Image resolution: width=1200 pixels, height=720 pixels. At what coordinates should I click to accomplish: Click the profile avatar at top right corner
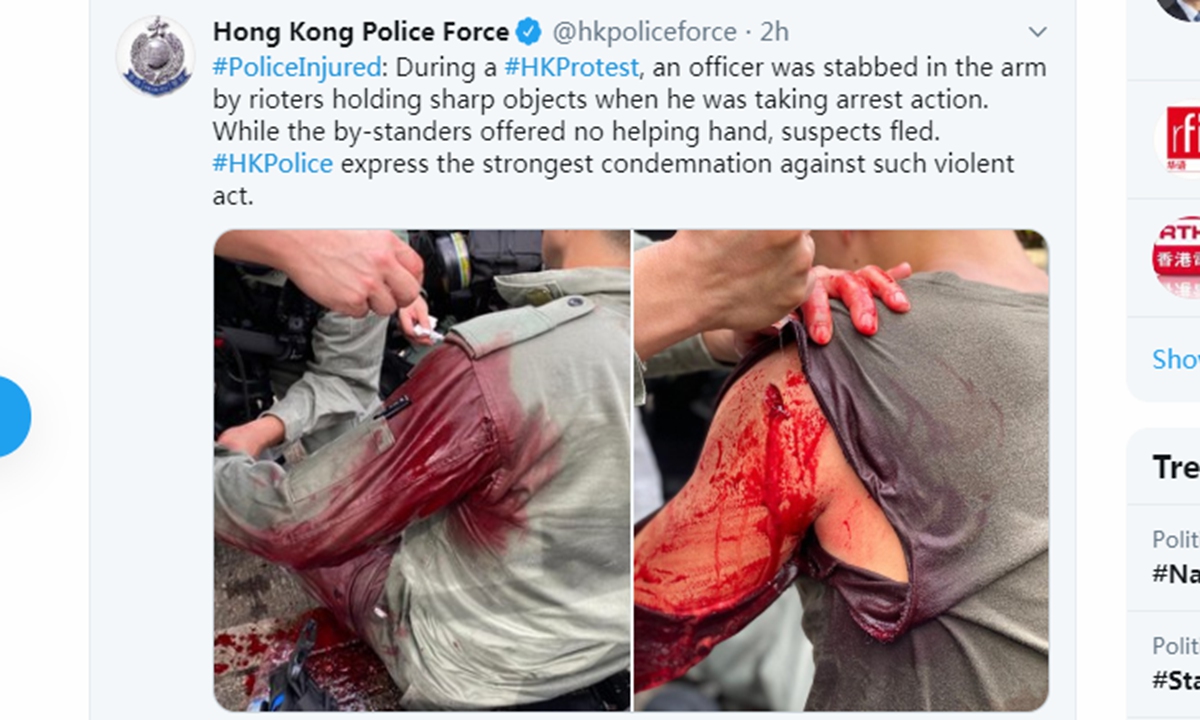point(1180,8)
